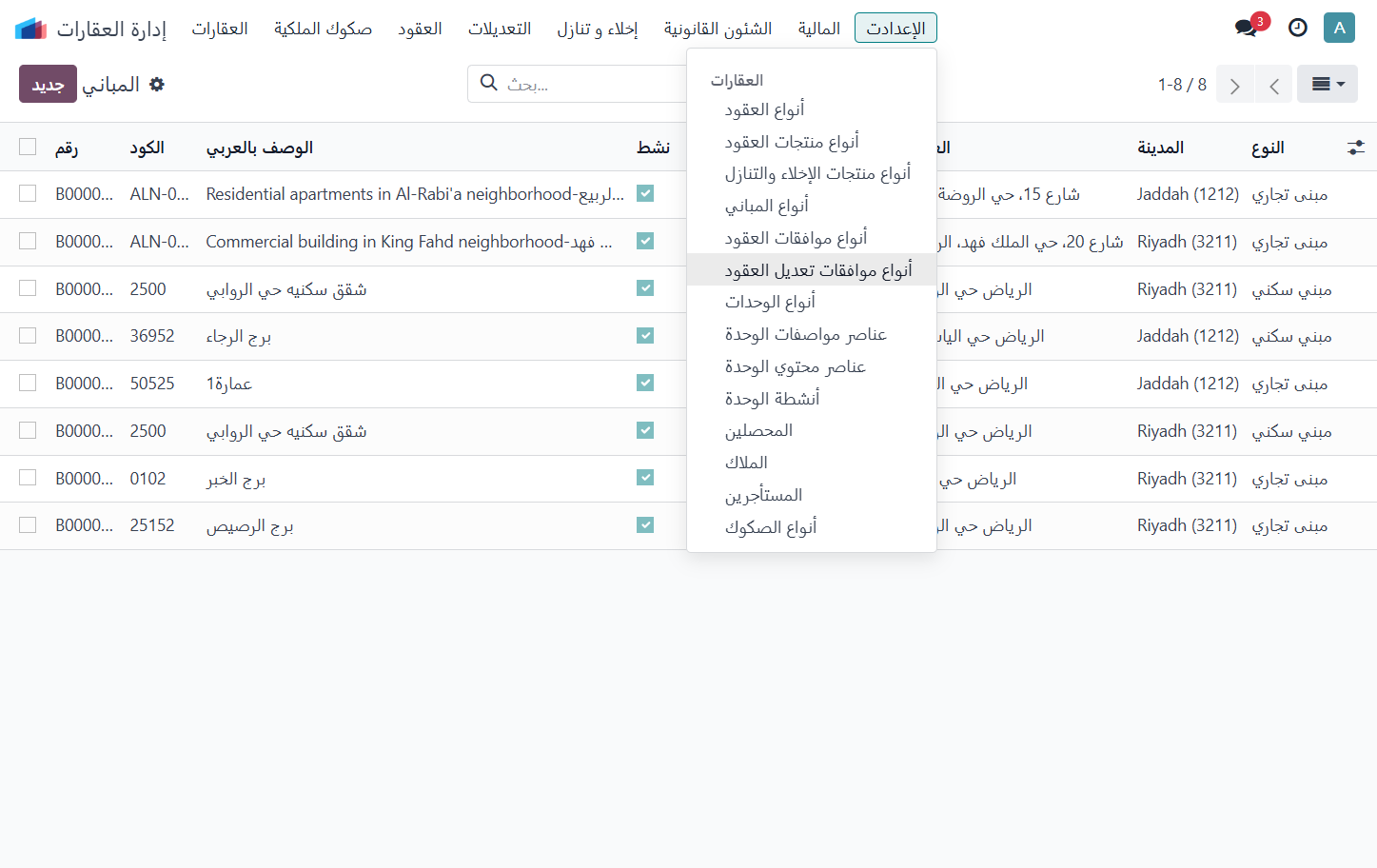Sort by الوصف بالعربي column header
1377x868 pixels.
point(260,148)
